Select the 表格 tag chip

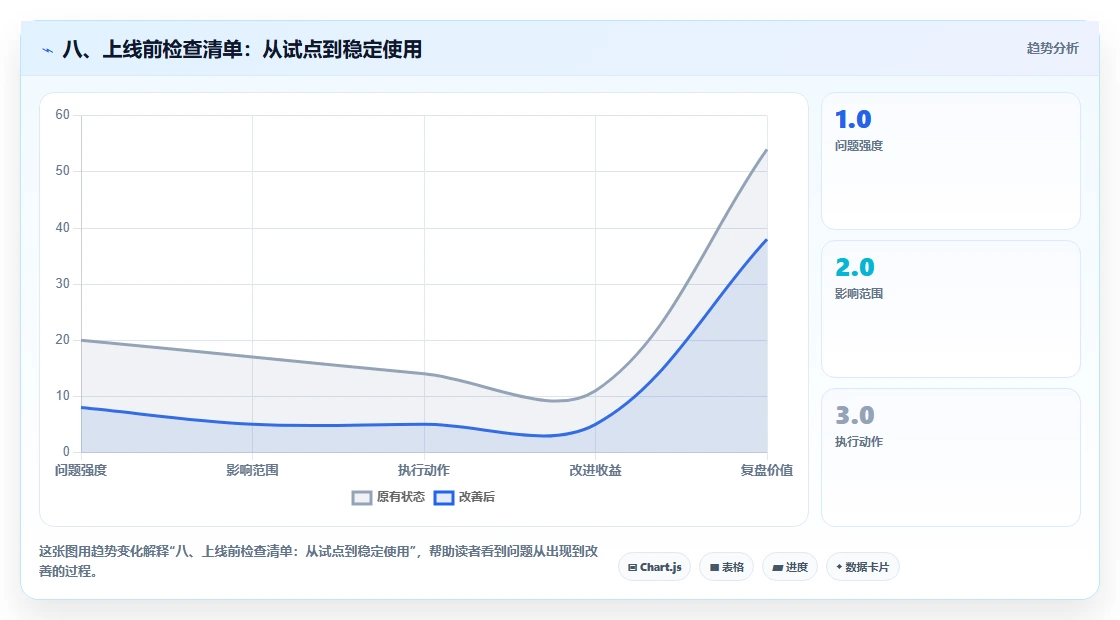[x=726, y=567]
